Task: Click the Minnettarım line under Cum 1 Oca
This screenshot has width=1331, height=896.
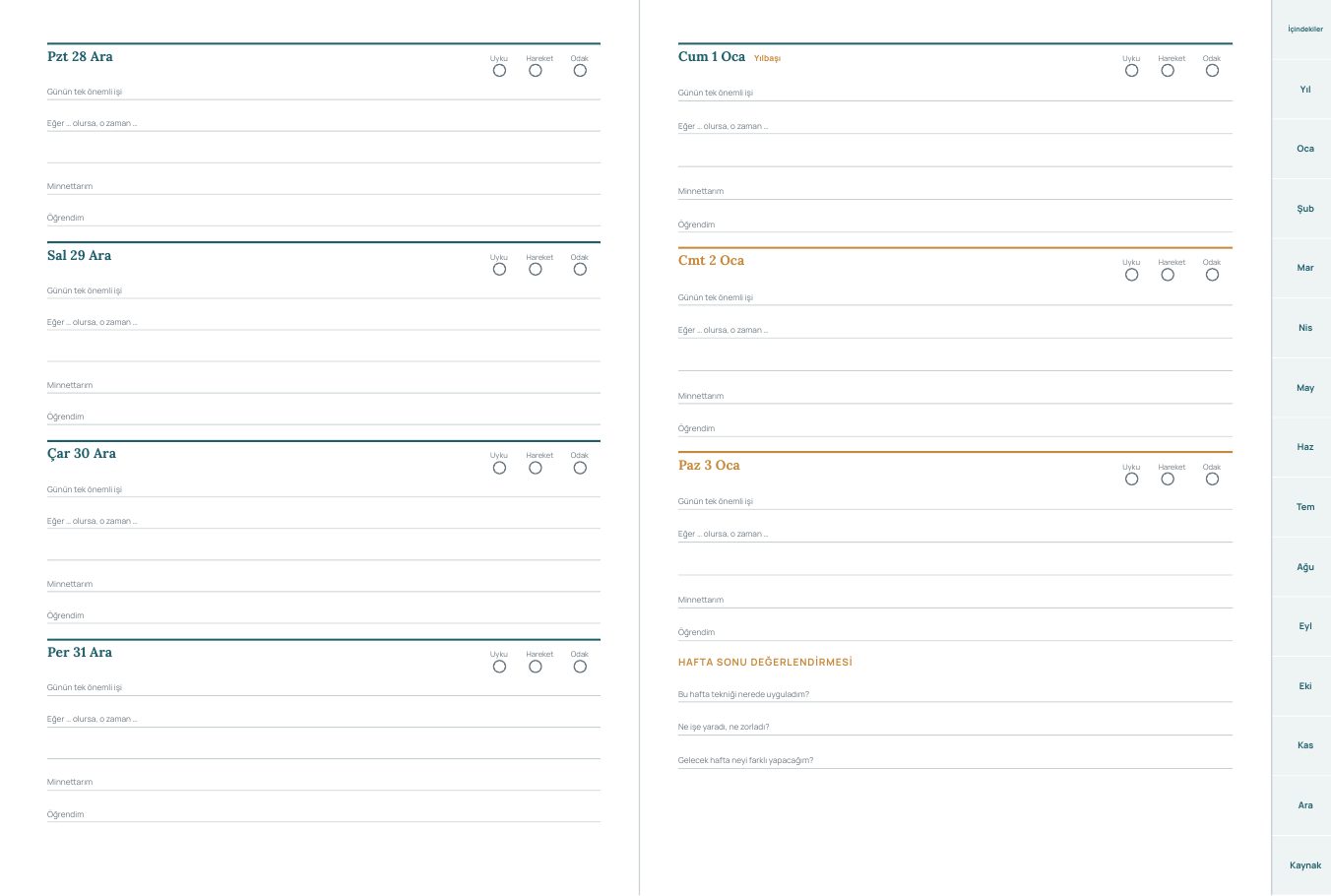Action: pos(955,191)
